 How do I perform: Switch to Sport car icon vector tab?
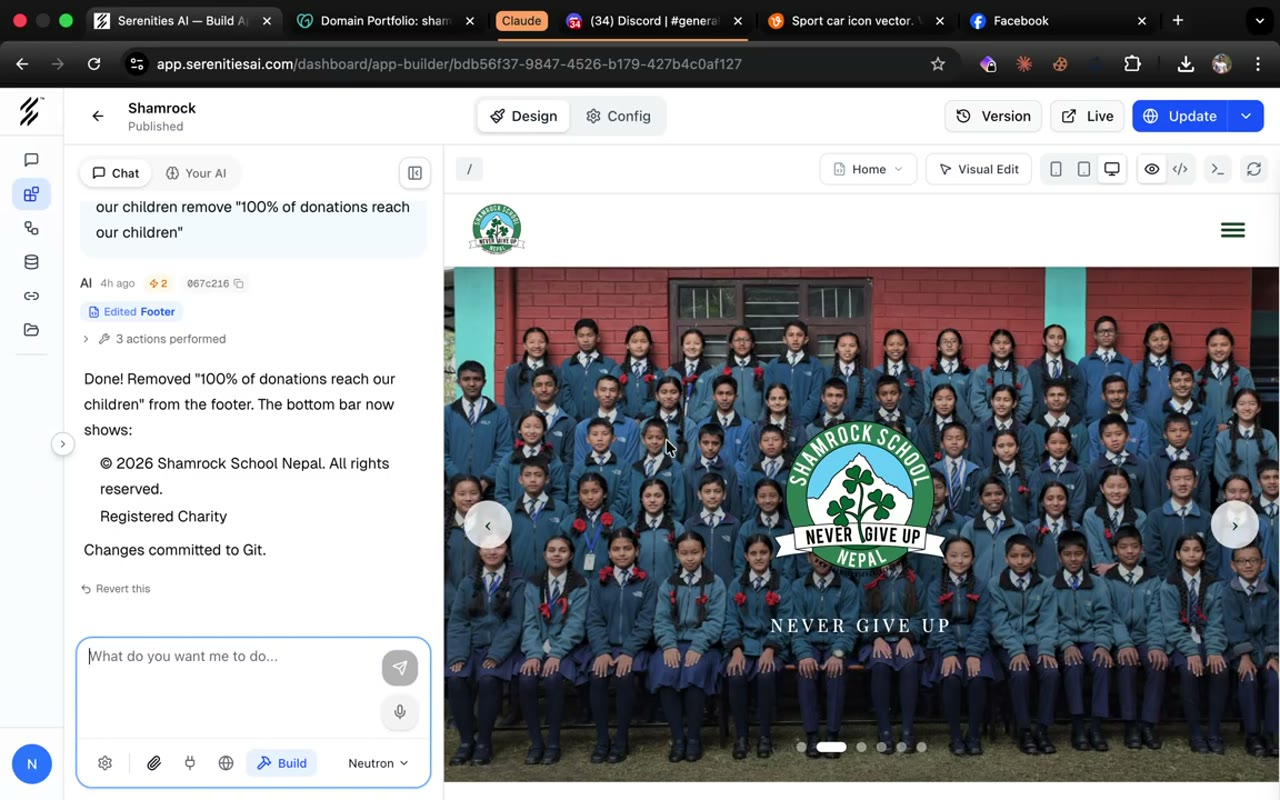coord(855,20)
